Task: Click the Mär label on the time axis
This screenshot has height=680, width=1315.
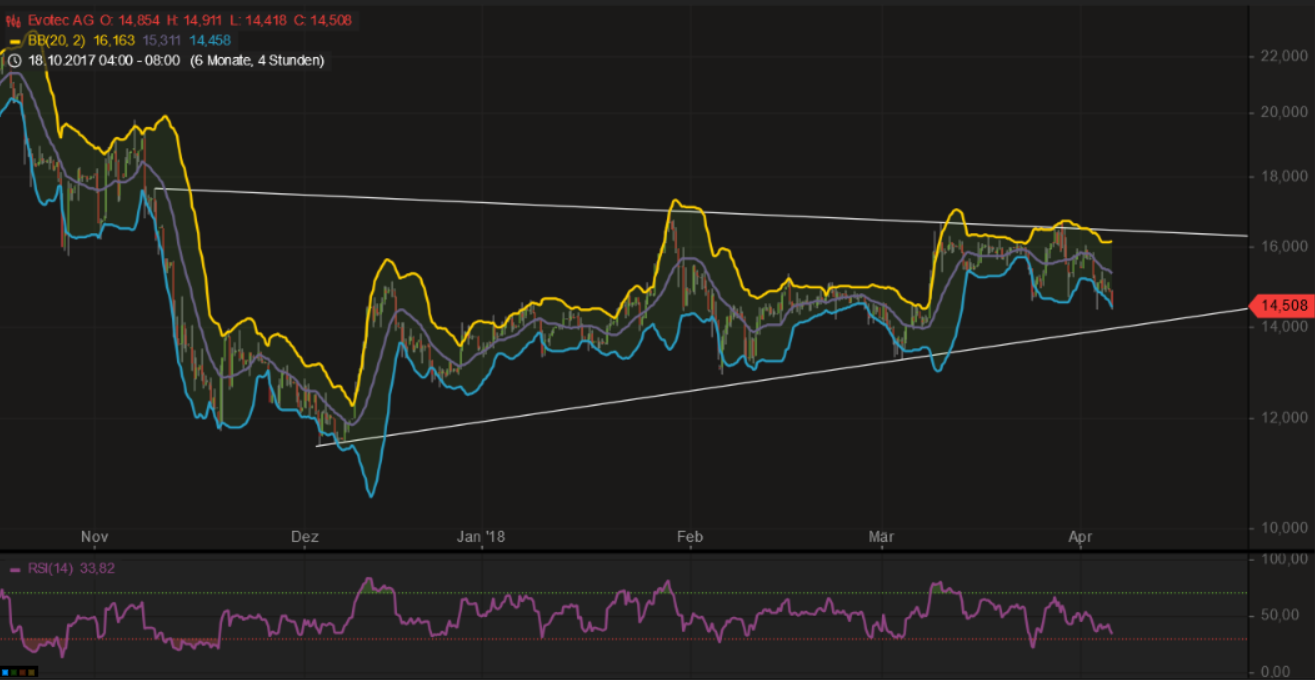Action: [x=880, y=538]
